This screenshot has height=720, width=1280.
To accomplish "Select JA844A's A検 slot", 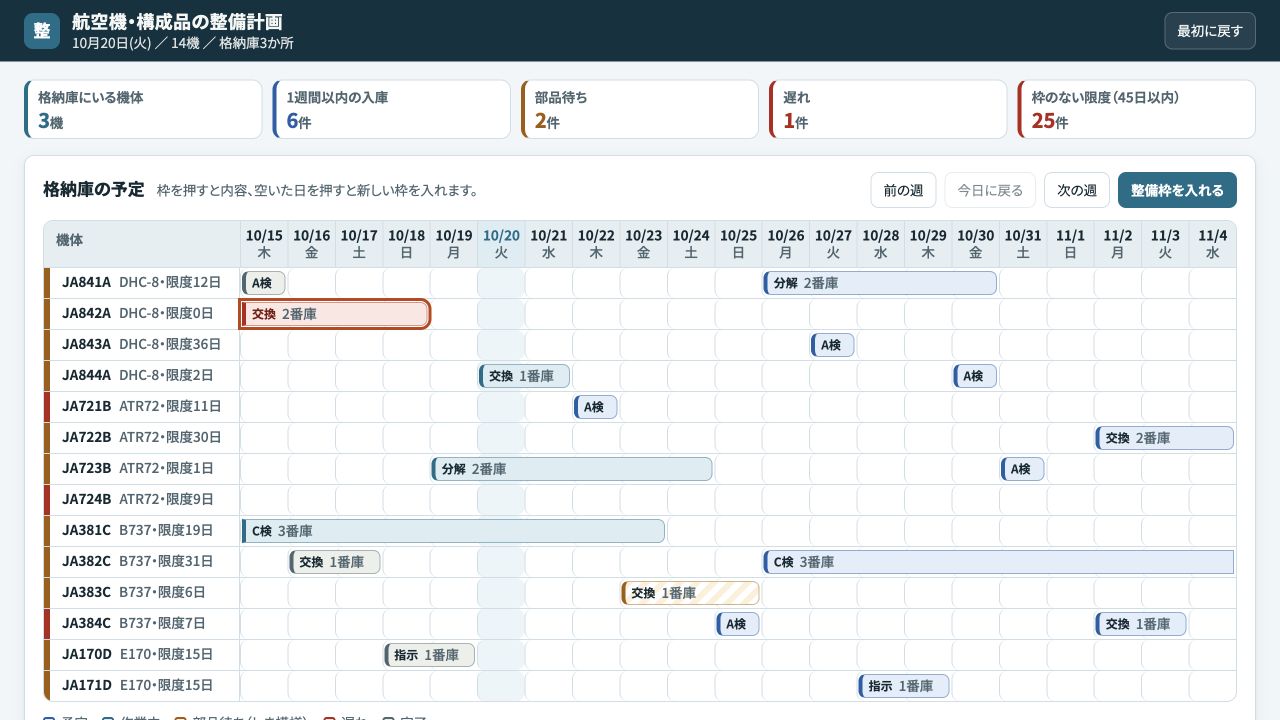I will pyautogui.click(x=975, y=376).
